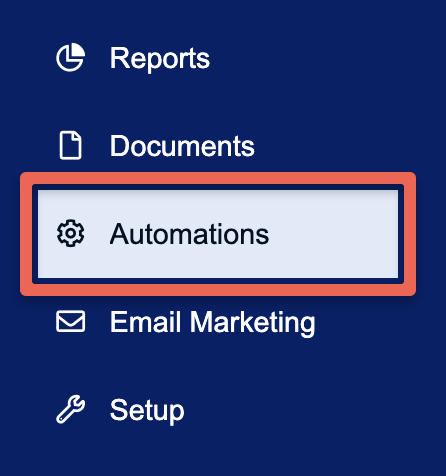Navigate to Documents via its file icon
This screenshot has width=446, height=476.
point(70,145)
